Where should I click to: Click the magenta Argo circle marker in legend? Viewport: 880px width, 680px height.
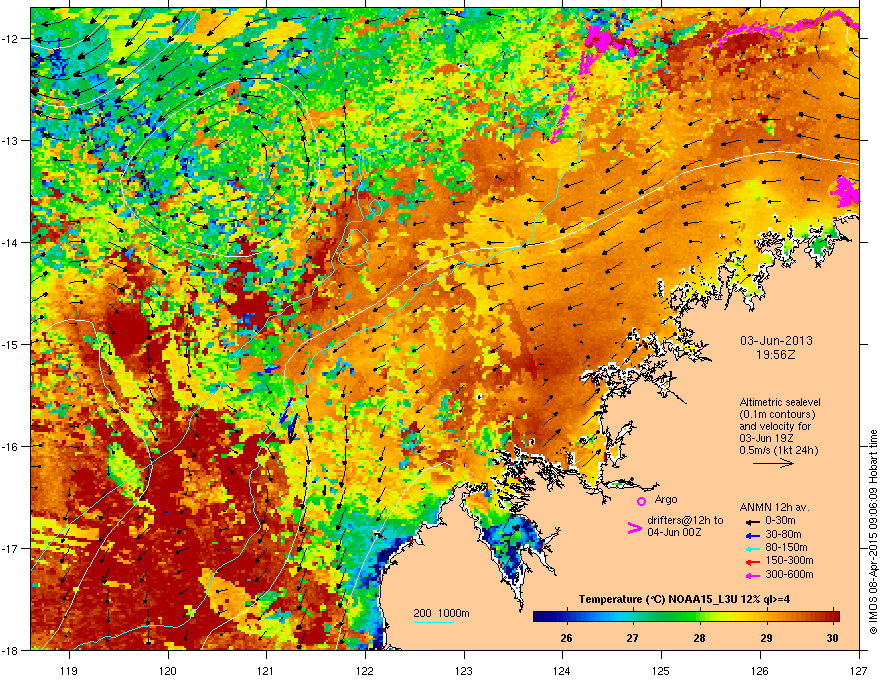tap(641, 501)
